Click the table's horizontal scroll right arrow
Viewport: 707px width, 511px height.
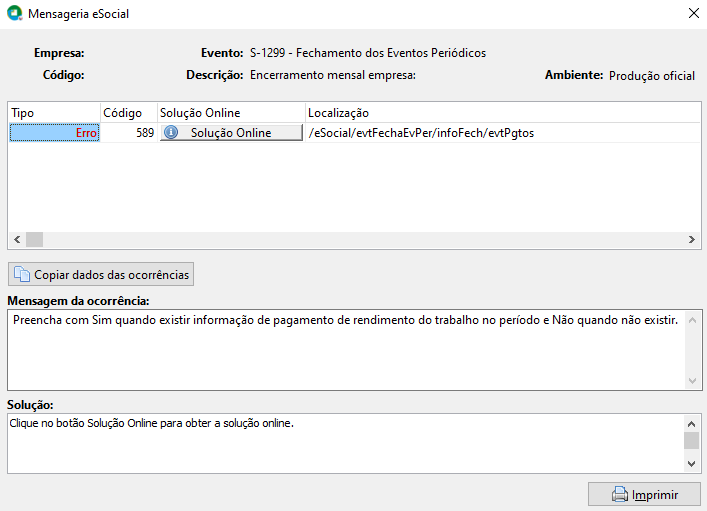click(x=692, y=239)
